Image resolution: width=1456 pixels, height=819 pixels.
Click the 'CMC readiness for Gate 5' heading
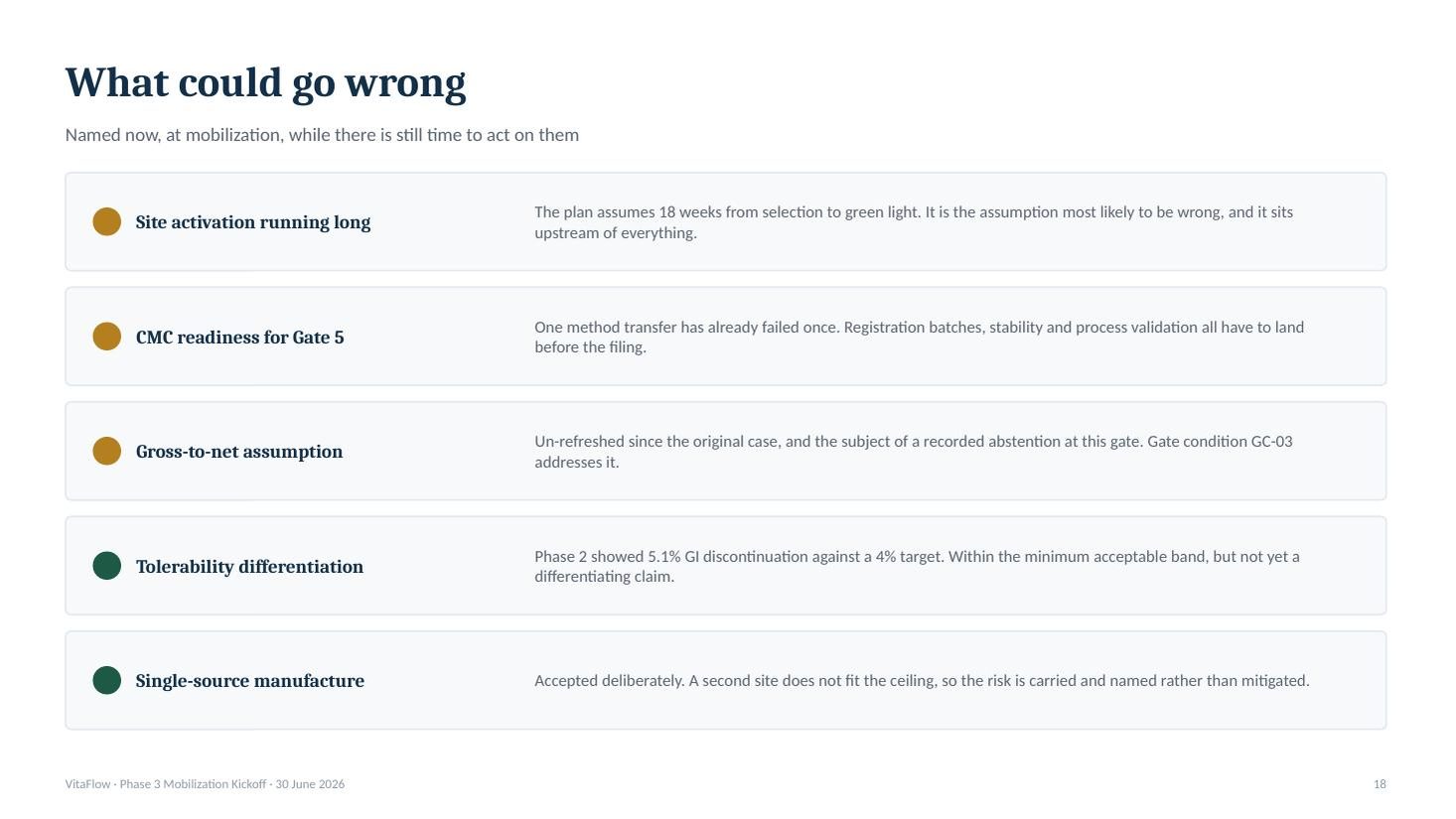240,338
